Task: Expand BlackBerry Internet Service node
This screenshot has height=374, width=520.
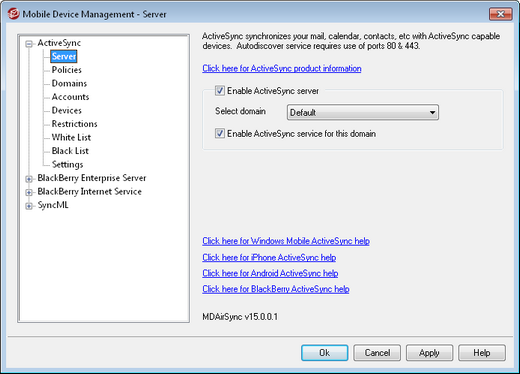Action: pos(29,192)
